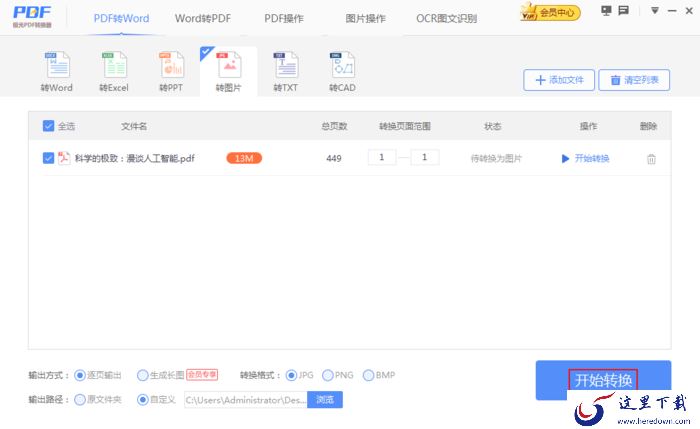Open the OCR图文识别 tab
This screenshot has width=700, height=429.
[x=446, y=18]
